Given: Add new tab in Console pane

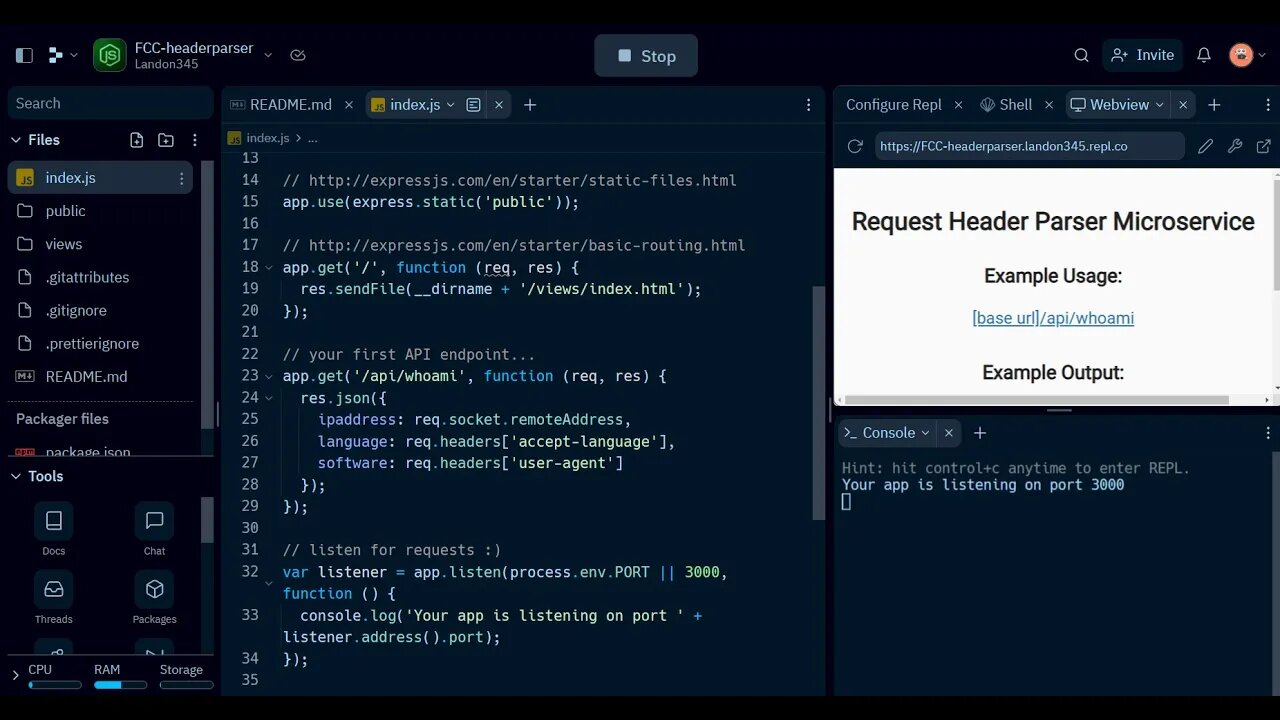Looking at the screenshot, I should 980,432.
